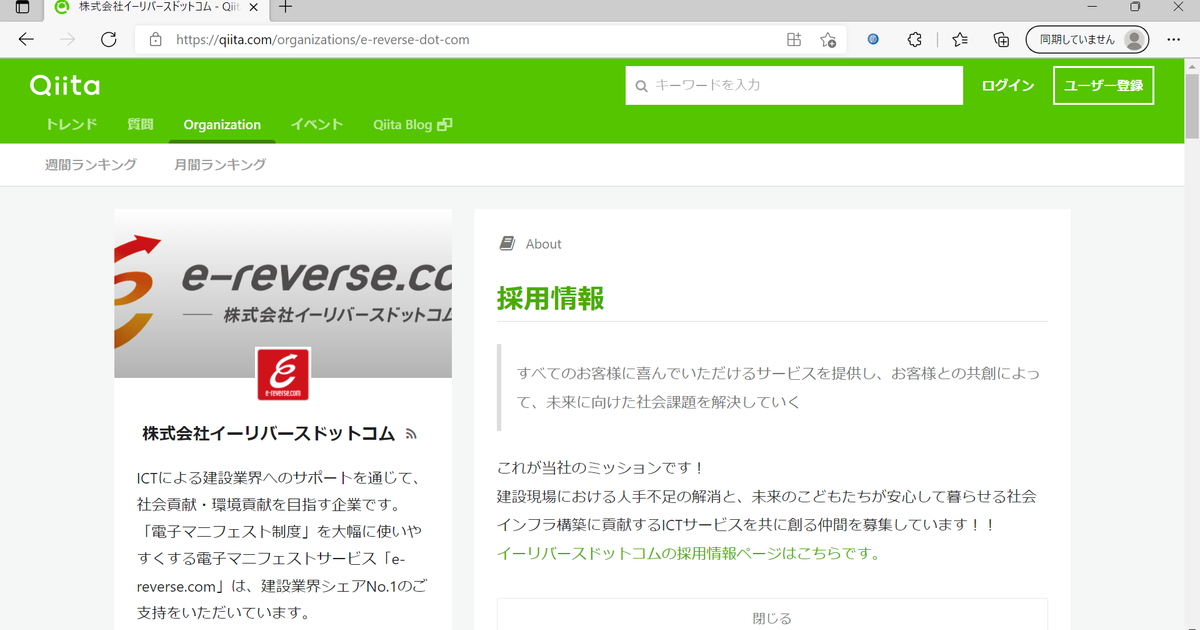Click the external link icon next to Qiita Blog
Viewport: 1200px width, 630px height.
[x=445, y=125]
